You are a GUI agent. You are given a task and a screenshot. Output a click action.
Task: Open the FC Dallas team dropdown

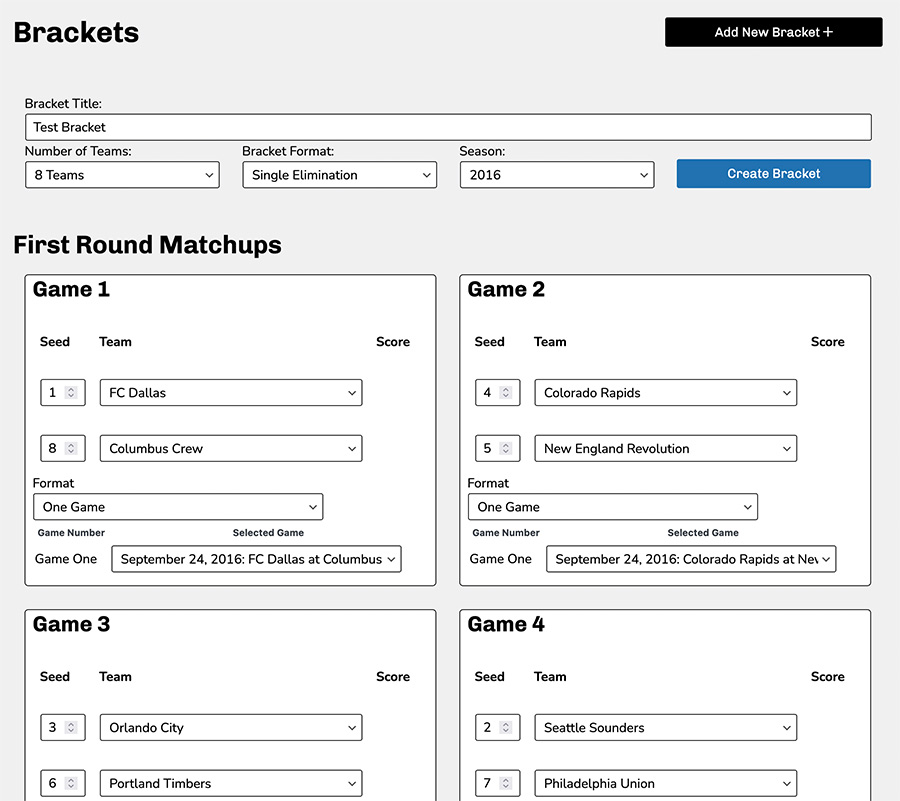click(x=231, y=392)
